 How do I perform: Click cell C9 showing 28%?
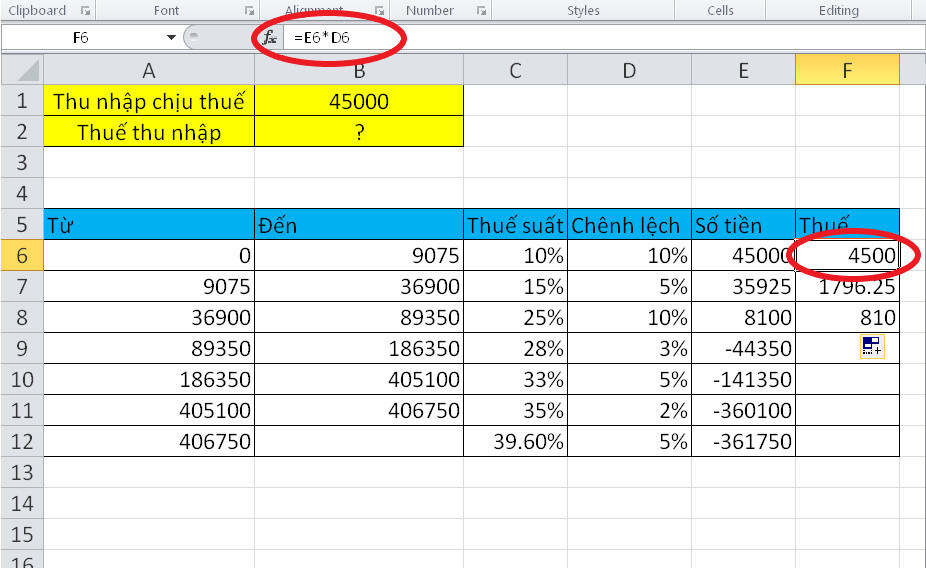(x=516, y=348)
